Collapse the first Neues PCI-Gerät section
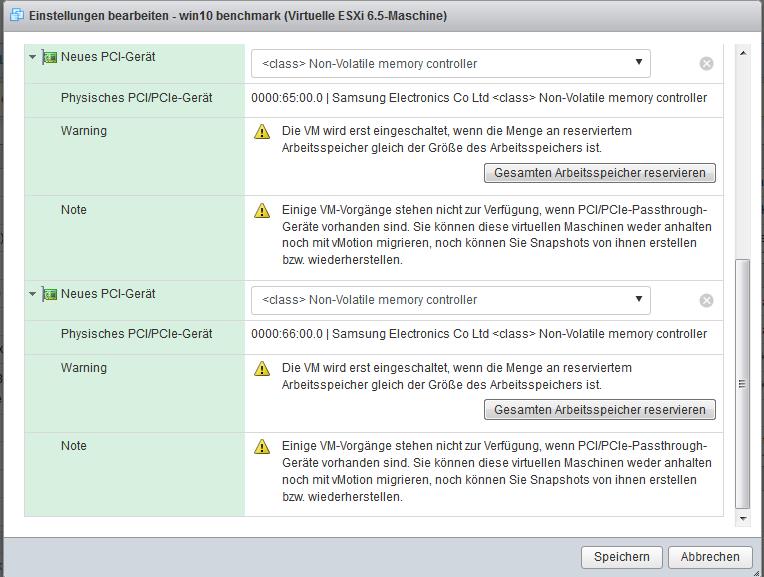Screen dimensions: 764x577 click(x=32, y=58)
